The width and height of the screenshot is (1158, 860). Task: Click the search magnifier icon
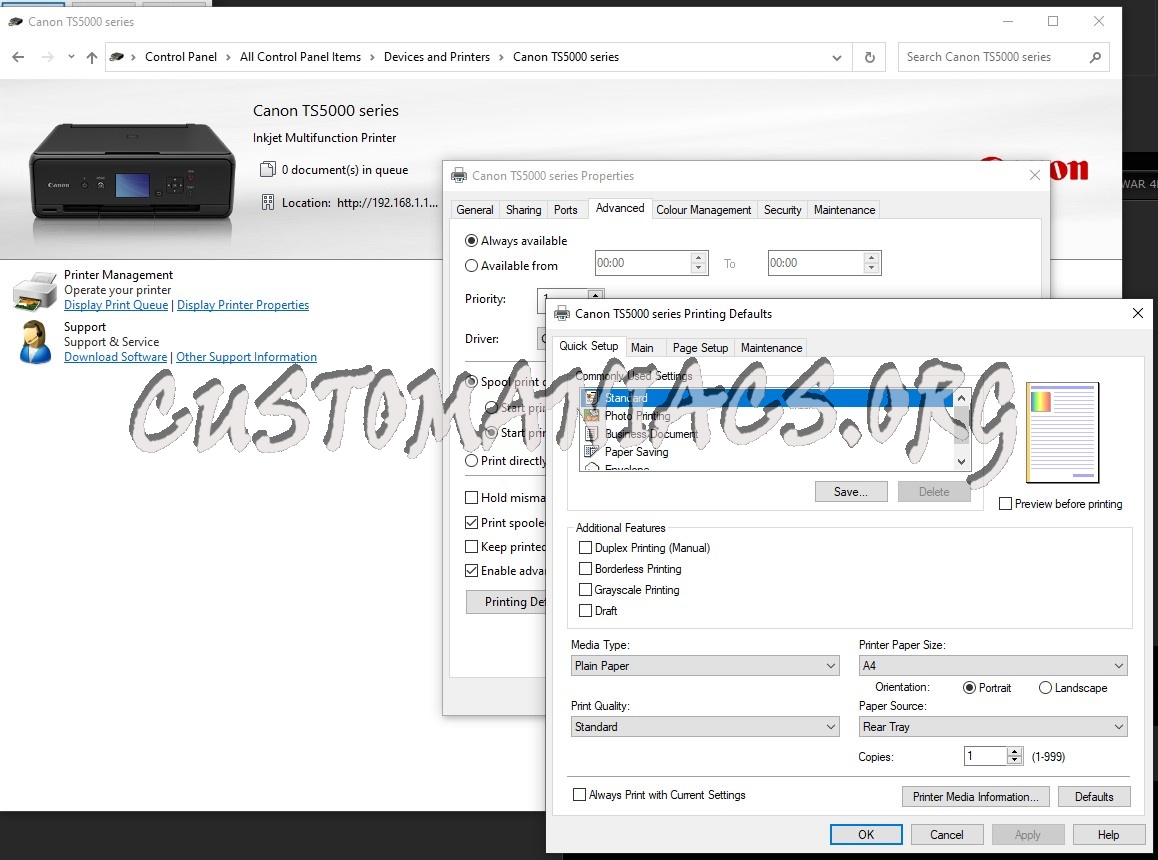point(1094,57)
